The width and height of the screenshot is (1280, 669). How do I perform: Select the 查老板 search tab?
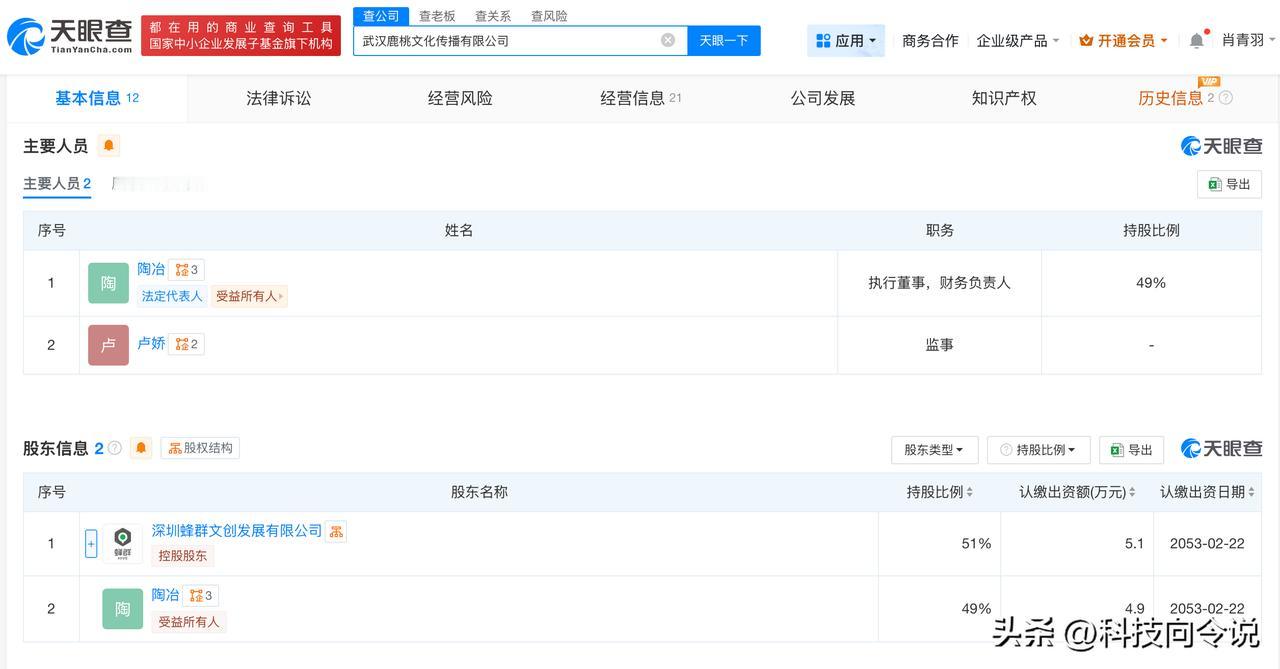437,16
